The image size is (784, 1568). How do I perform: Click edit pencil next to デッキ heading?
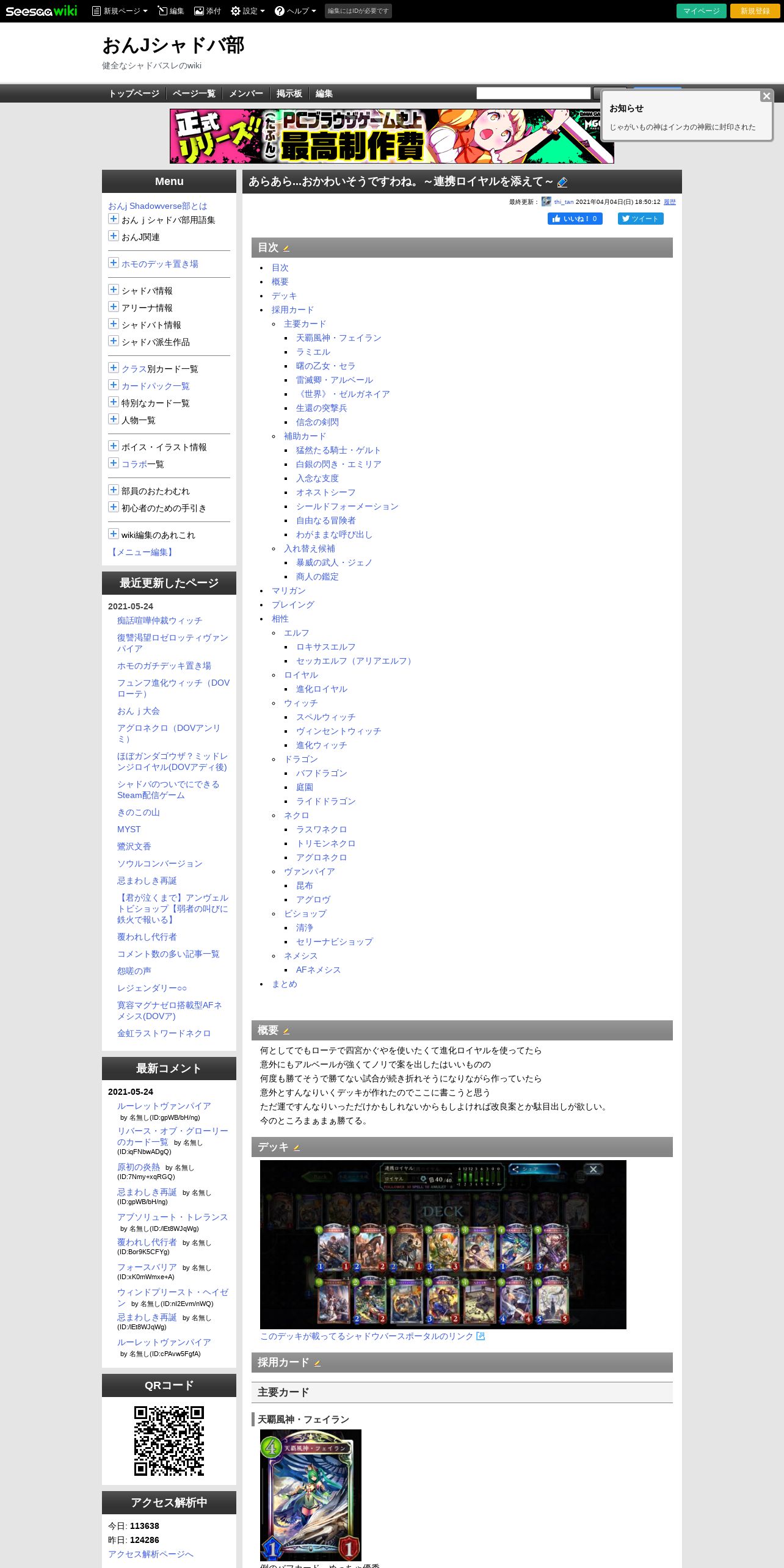296,1148
